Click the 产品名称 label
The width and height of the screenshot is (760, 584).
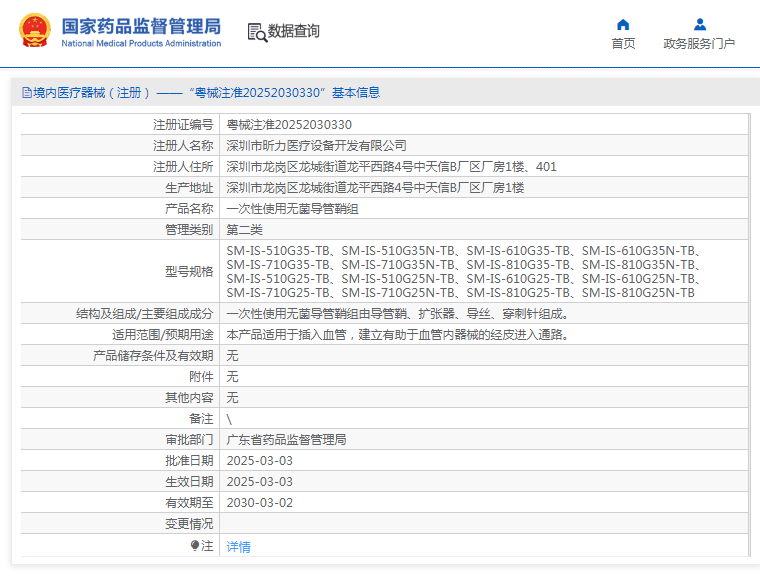[189, 209]
